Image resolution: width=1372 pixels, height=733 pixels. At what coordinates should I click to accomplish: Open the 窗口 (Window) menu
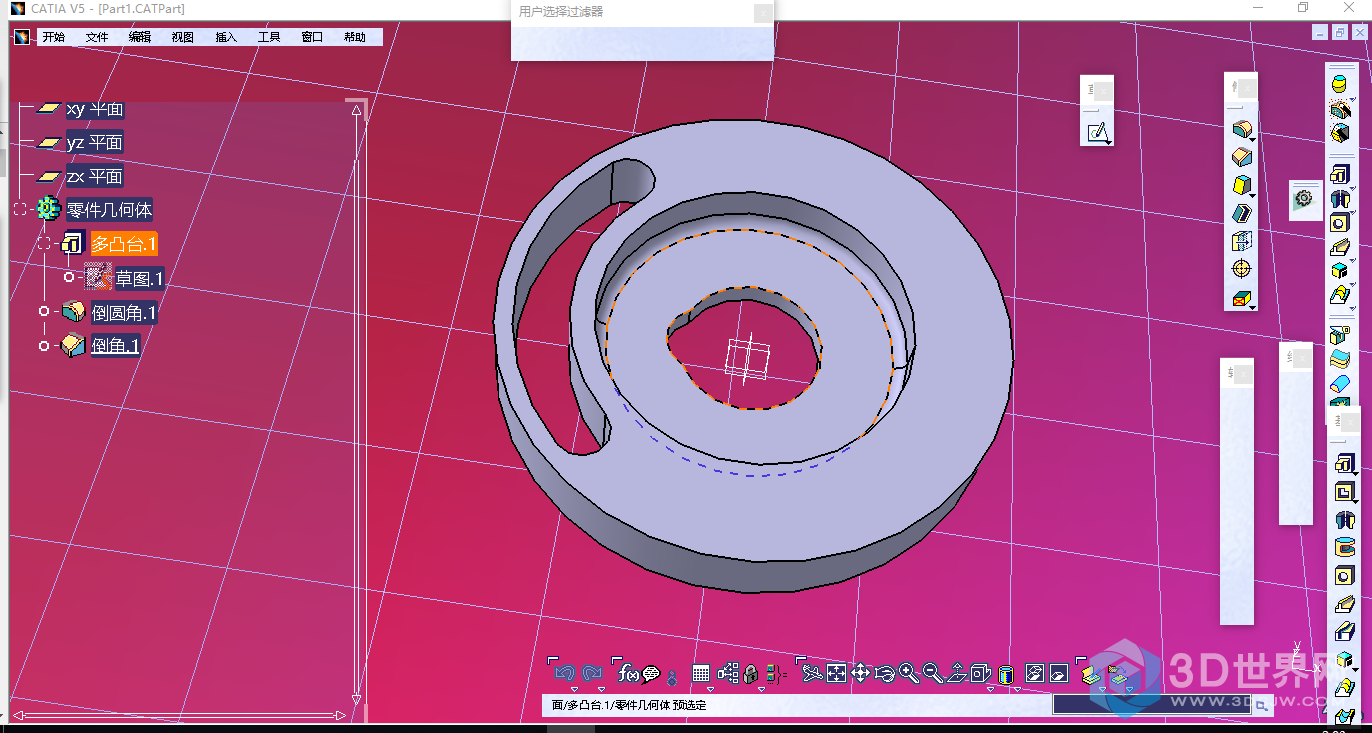[312, 37]
